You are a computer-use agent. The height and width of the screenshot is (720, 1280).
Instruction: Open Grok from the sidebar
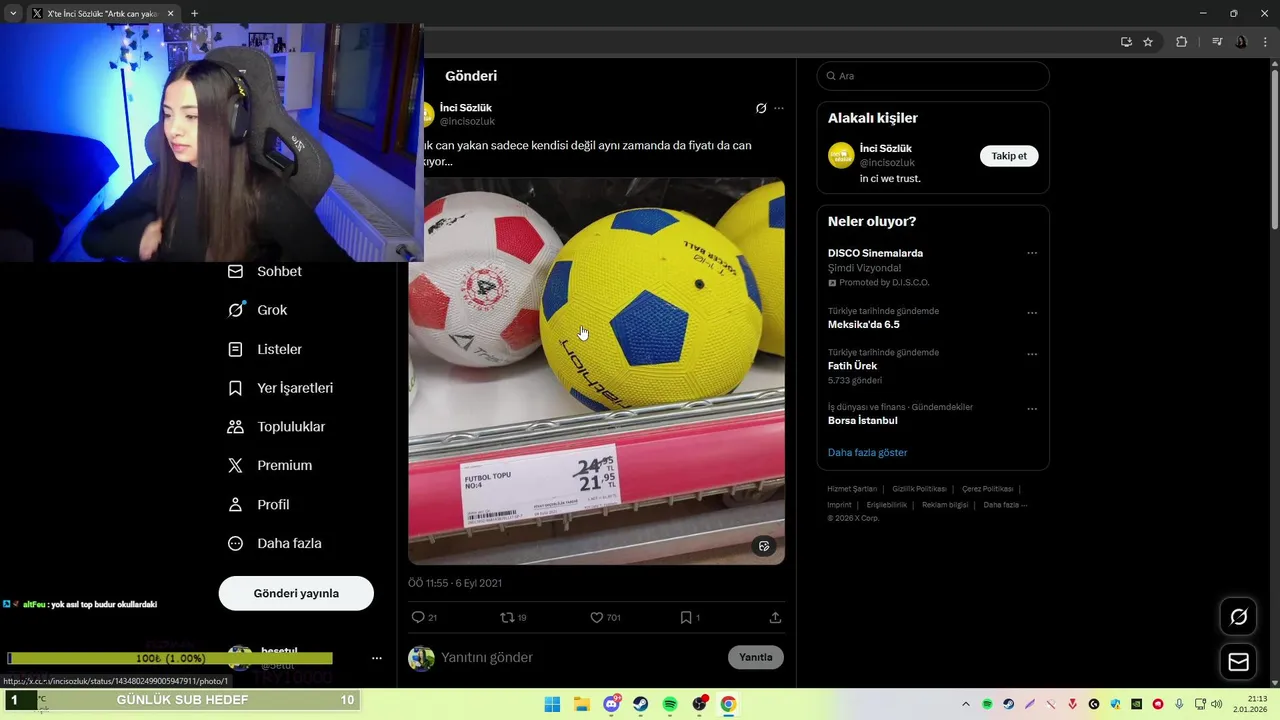pos(272,310)
